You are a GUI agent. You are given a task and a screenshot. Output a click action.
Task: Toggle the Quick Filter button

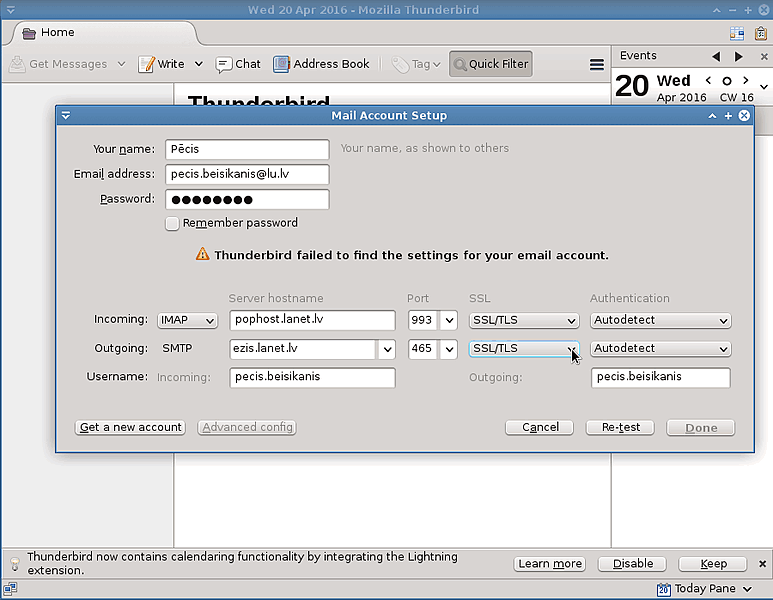coord(491,64)
